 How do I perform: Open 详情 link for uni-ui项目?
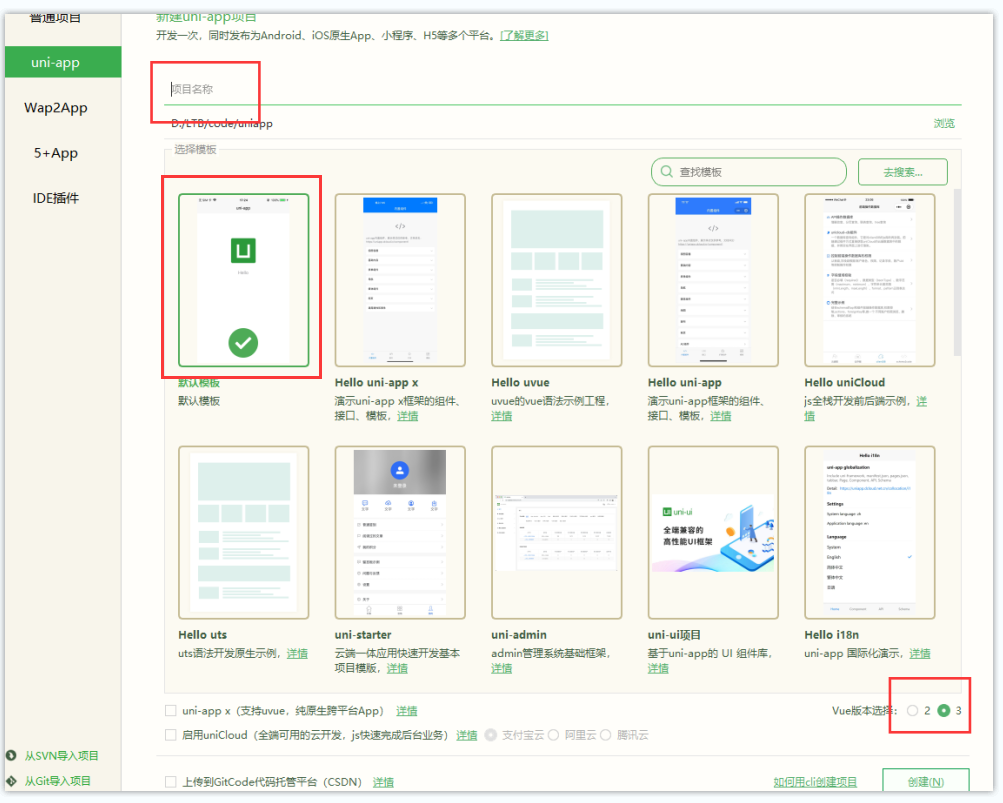pyautogui.click(x=658, y=668)
